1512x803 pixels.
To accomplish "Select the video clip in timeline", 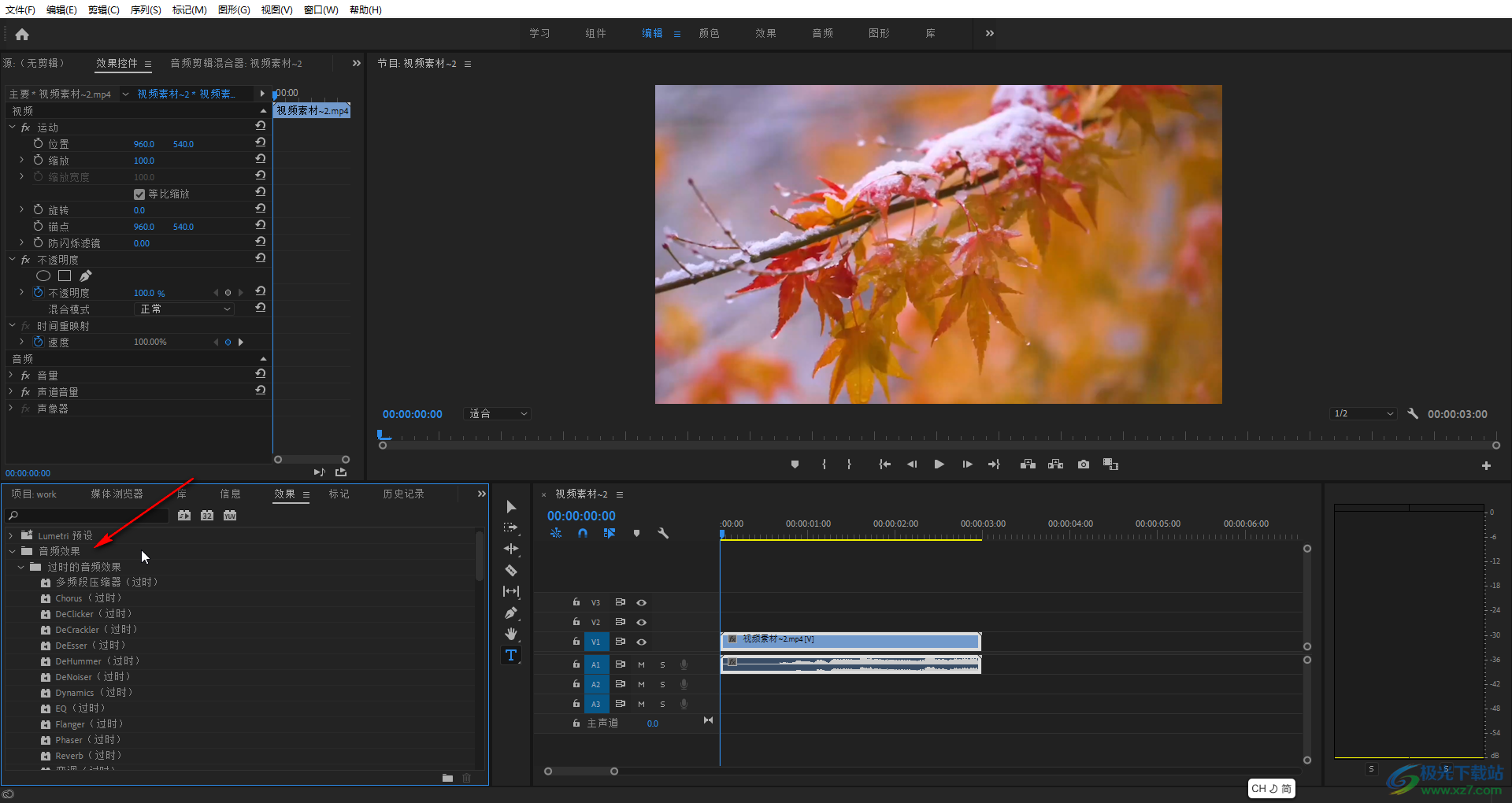I will [850, 642].
